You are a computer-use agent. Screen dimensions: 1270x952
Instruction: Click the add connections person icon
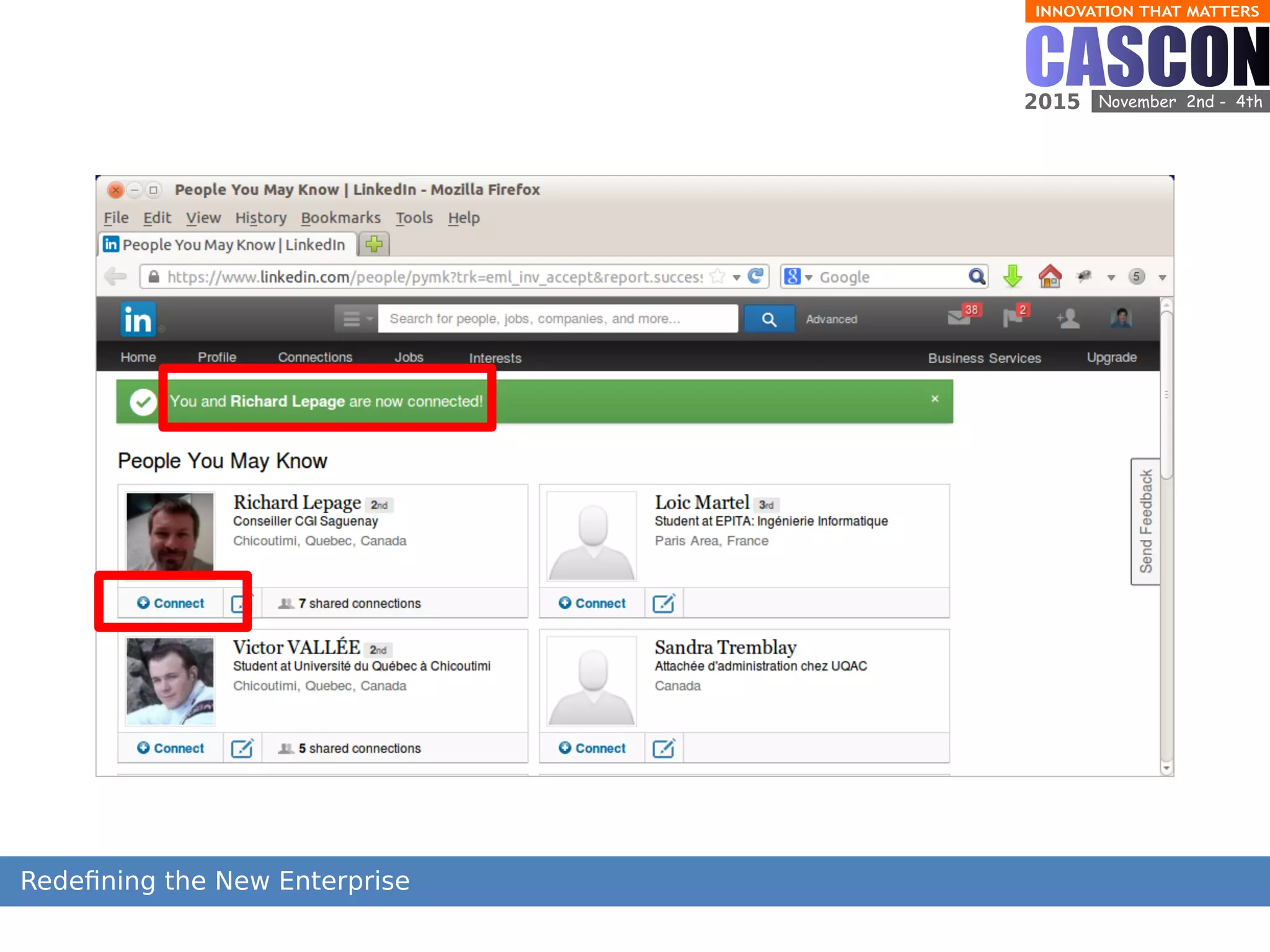click(1068, 319)
